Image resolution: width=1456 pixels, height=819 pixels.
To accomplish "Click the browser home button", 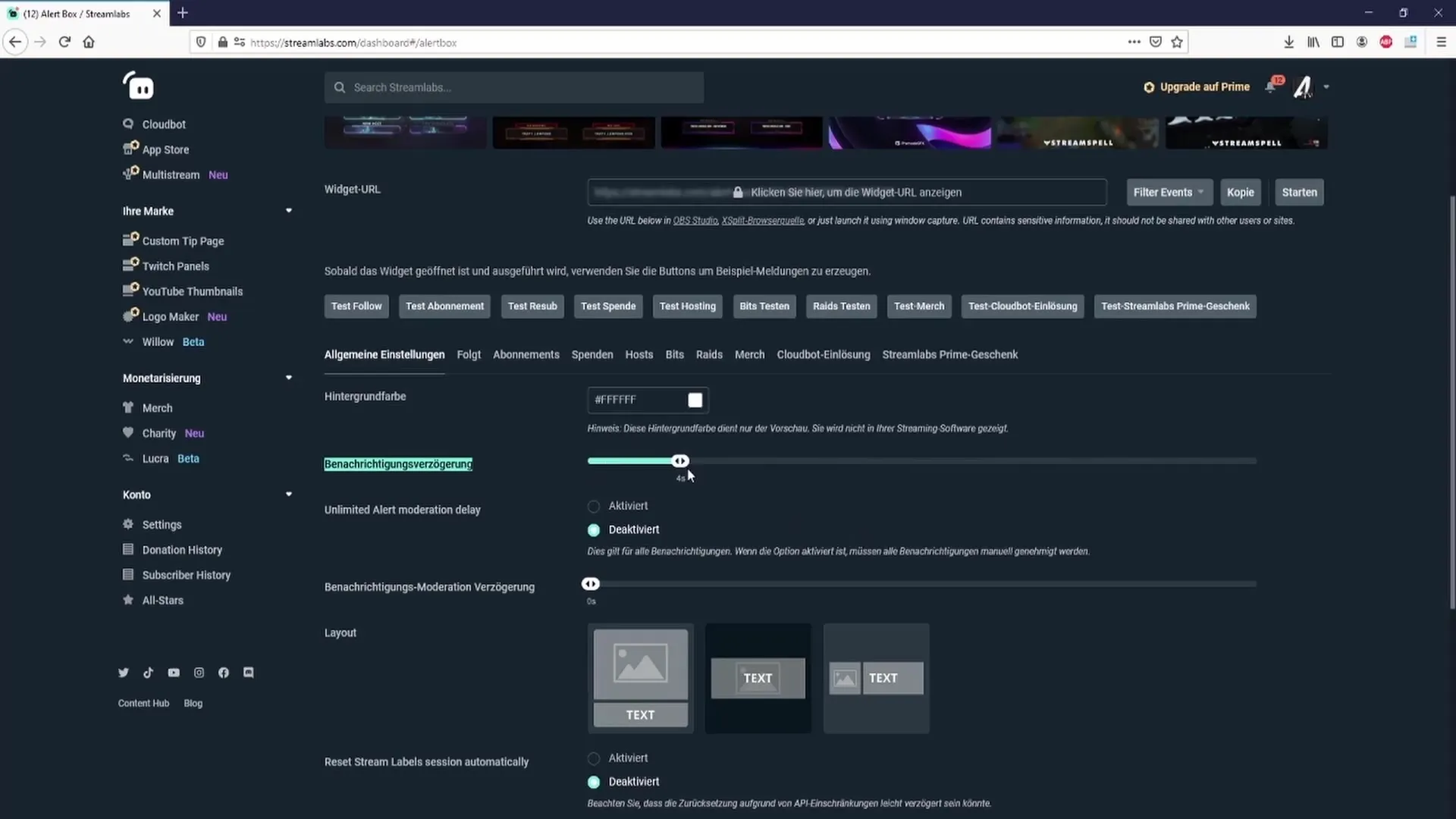I will 89,42.
